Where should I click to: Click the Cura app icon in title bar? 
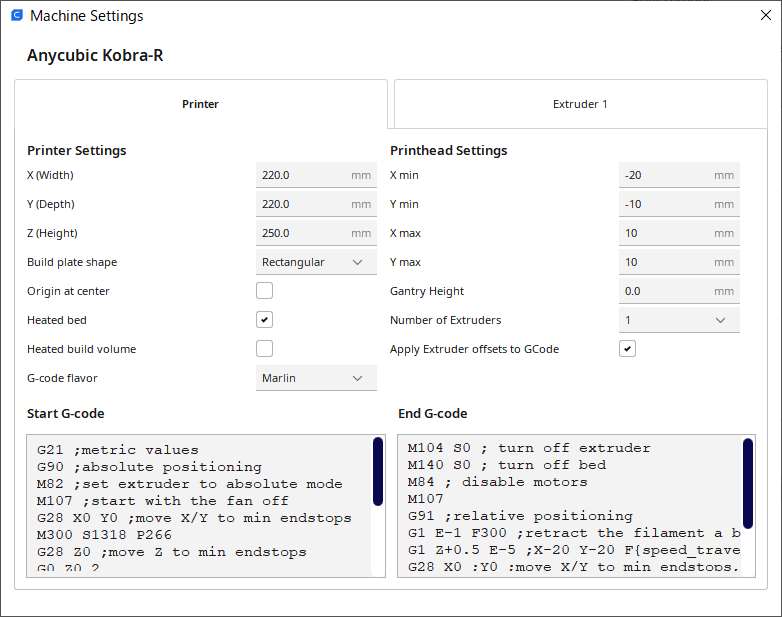[17, 15]
